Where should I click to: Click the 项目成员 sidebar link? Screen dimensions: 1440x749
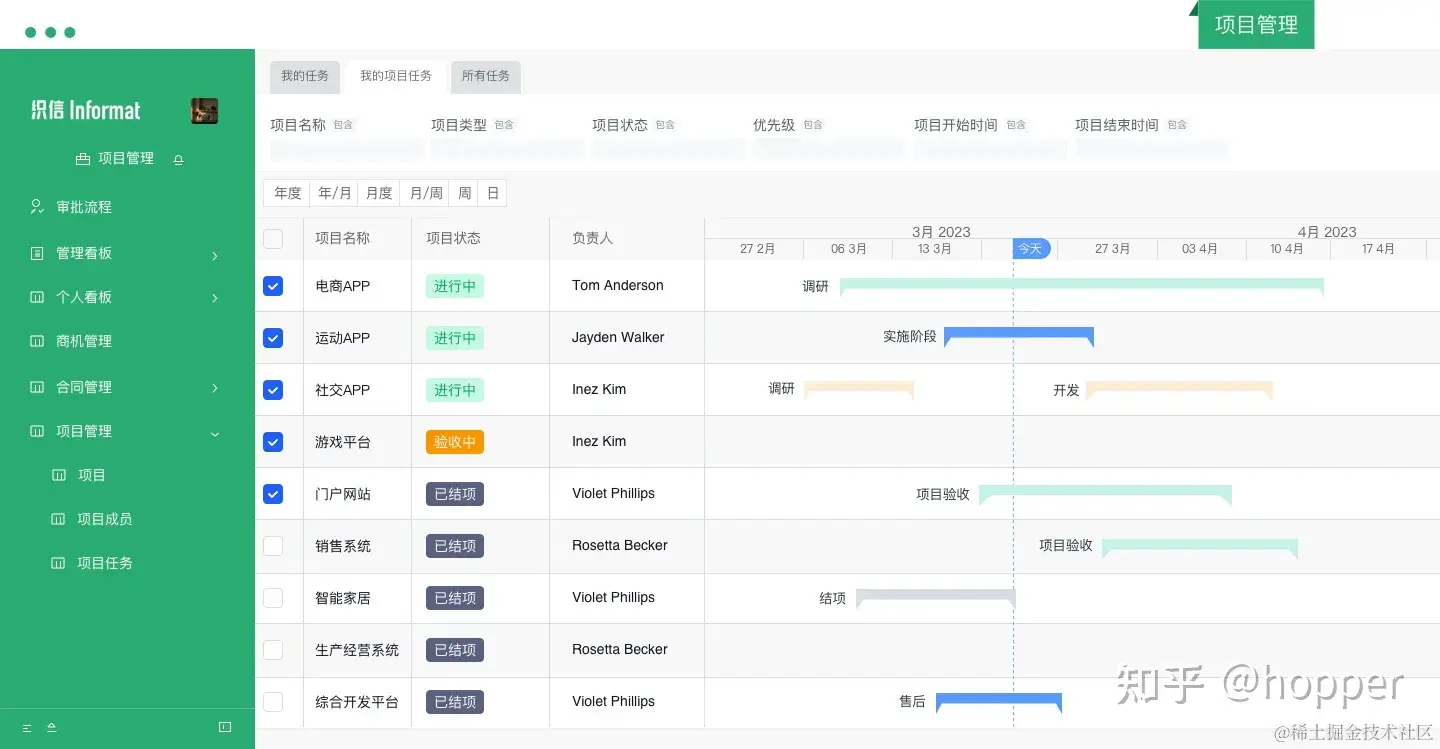click(x=105, y=519)
